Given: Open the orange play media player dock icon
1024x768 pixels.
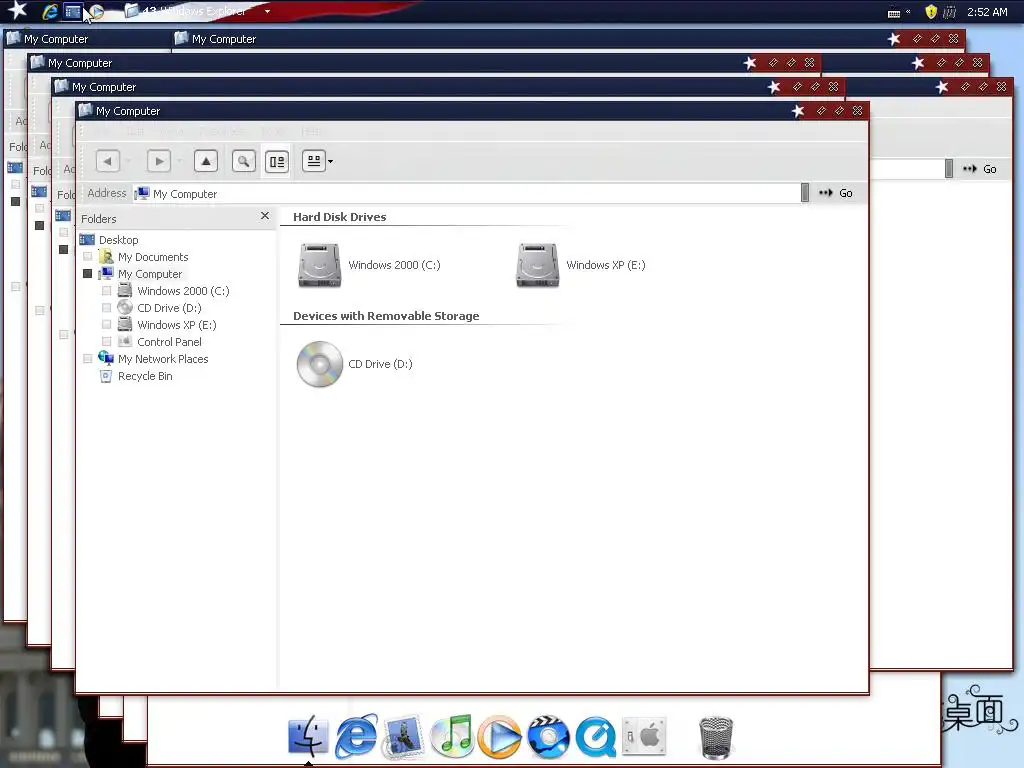Looking at the screenshot, I should click(500, 737).
